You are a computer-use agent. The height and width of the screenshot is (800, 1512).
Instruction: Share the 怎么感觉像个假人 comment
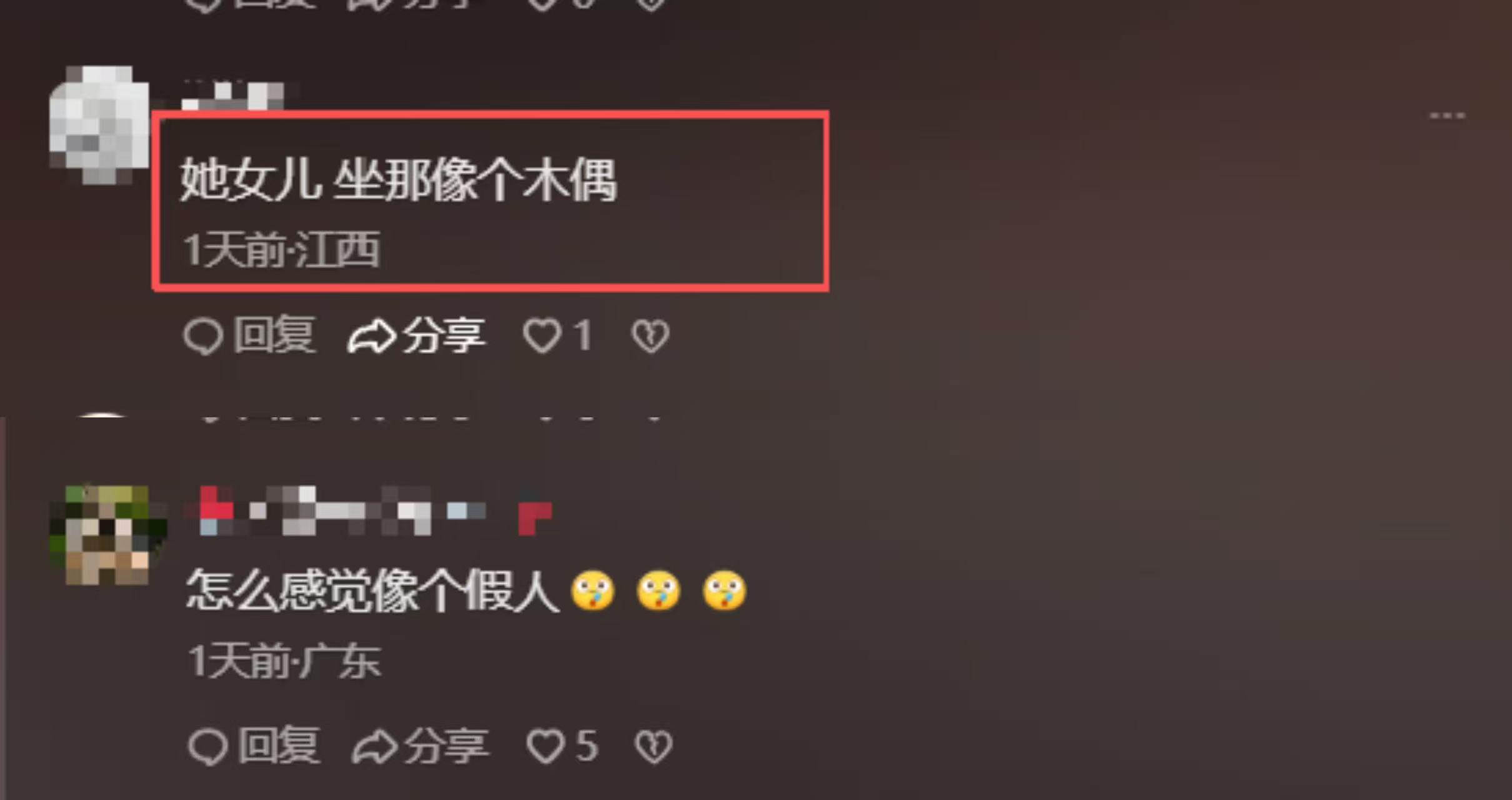point(420,746)
